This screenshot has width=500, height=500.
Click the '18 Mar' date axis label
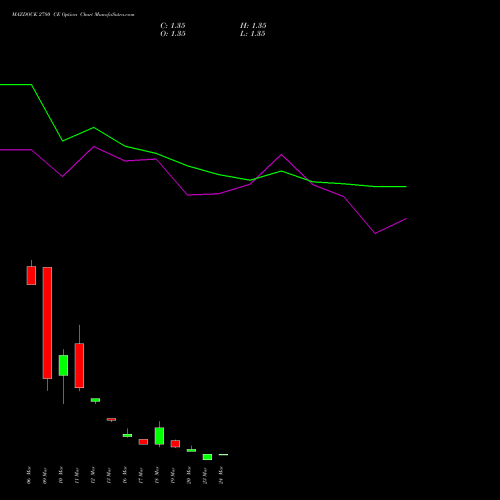157,475
